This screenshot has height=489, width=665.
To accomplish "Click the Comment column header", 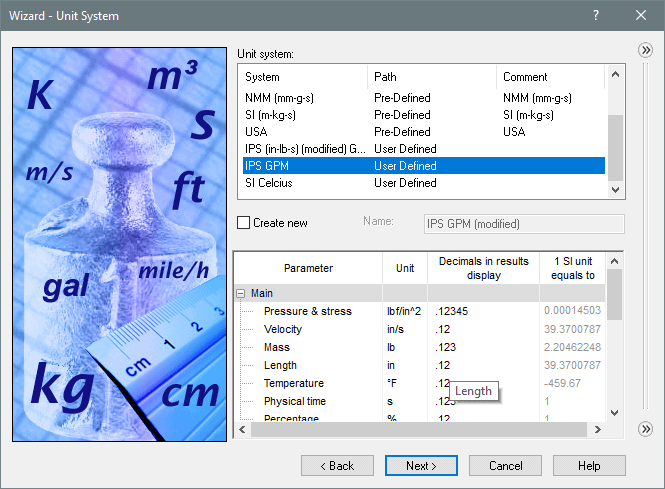I will [550, 77].
